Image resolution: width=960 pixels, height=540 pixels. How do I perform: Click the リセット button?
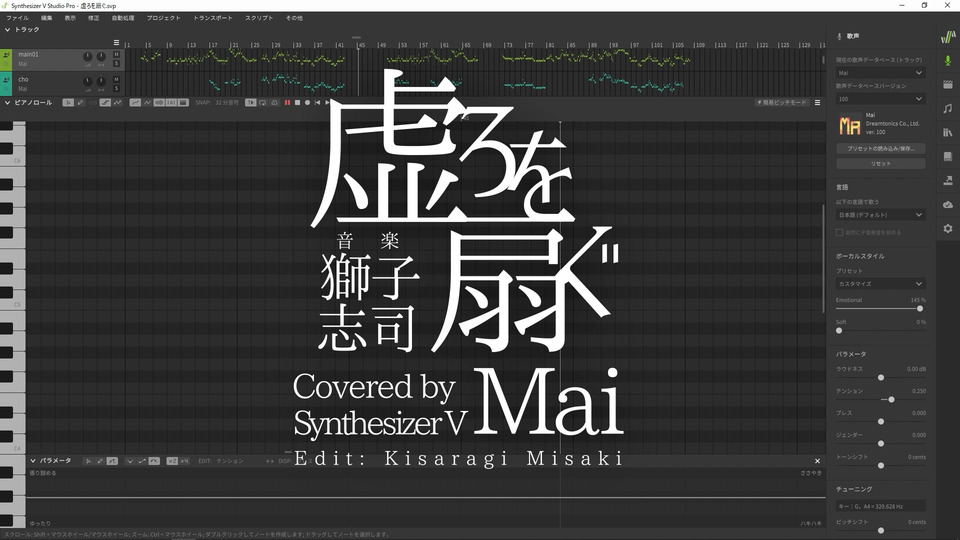880,163
